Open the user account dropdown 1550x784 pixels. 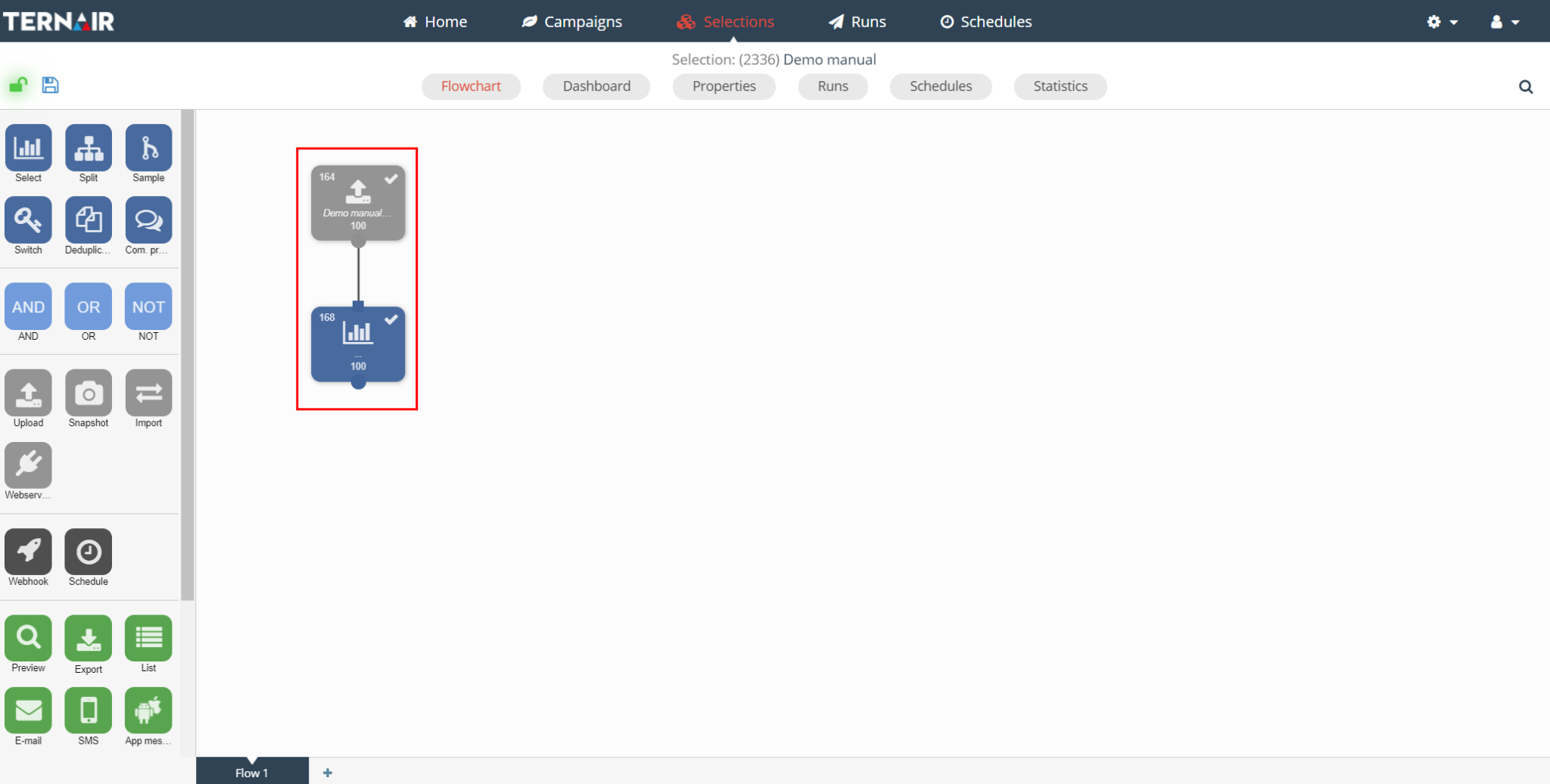1505,22
